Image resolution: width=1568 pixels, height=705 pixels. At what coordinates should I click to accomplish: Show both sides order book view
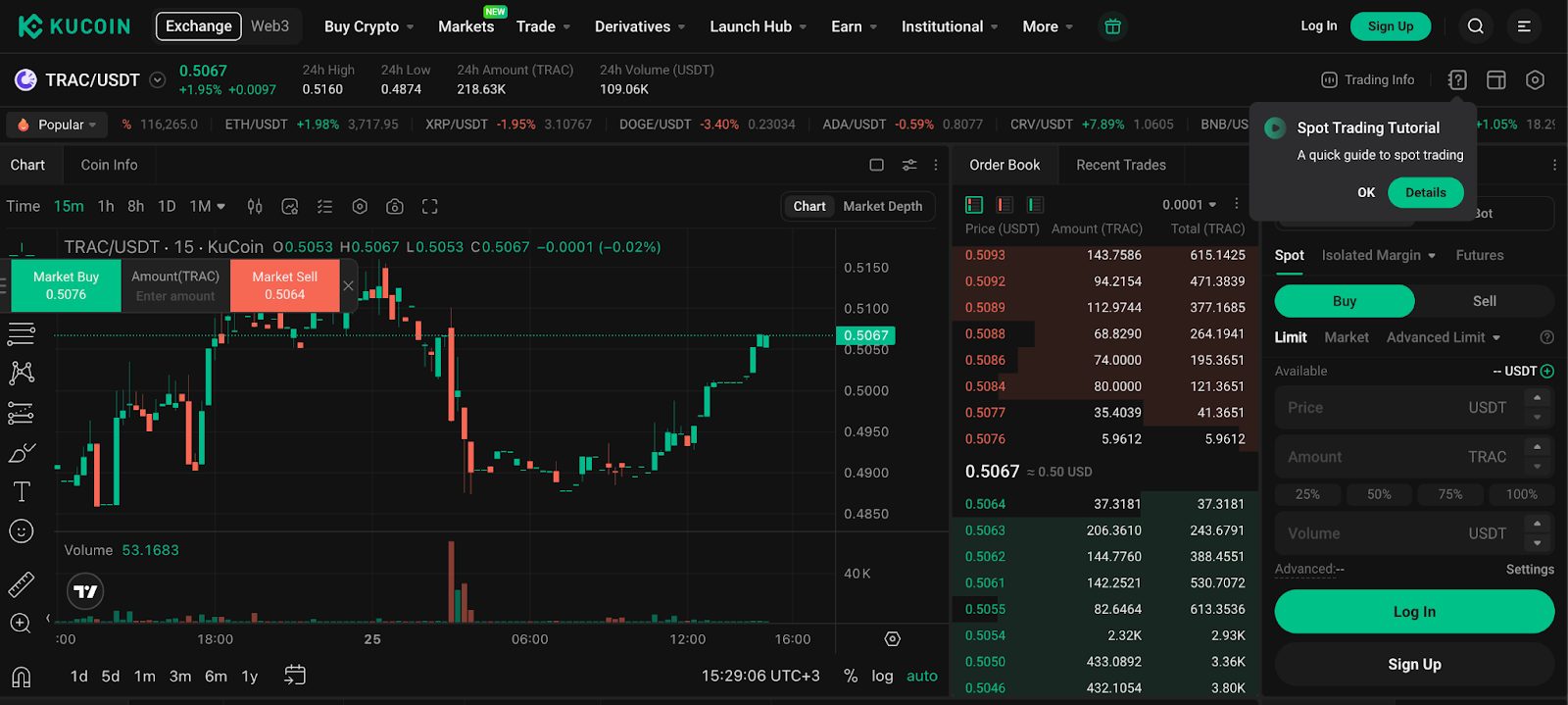(x=974, y=205)
